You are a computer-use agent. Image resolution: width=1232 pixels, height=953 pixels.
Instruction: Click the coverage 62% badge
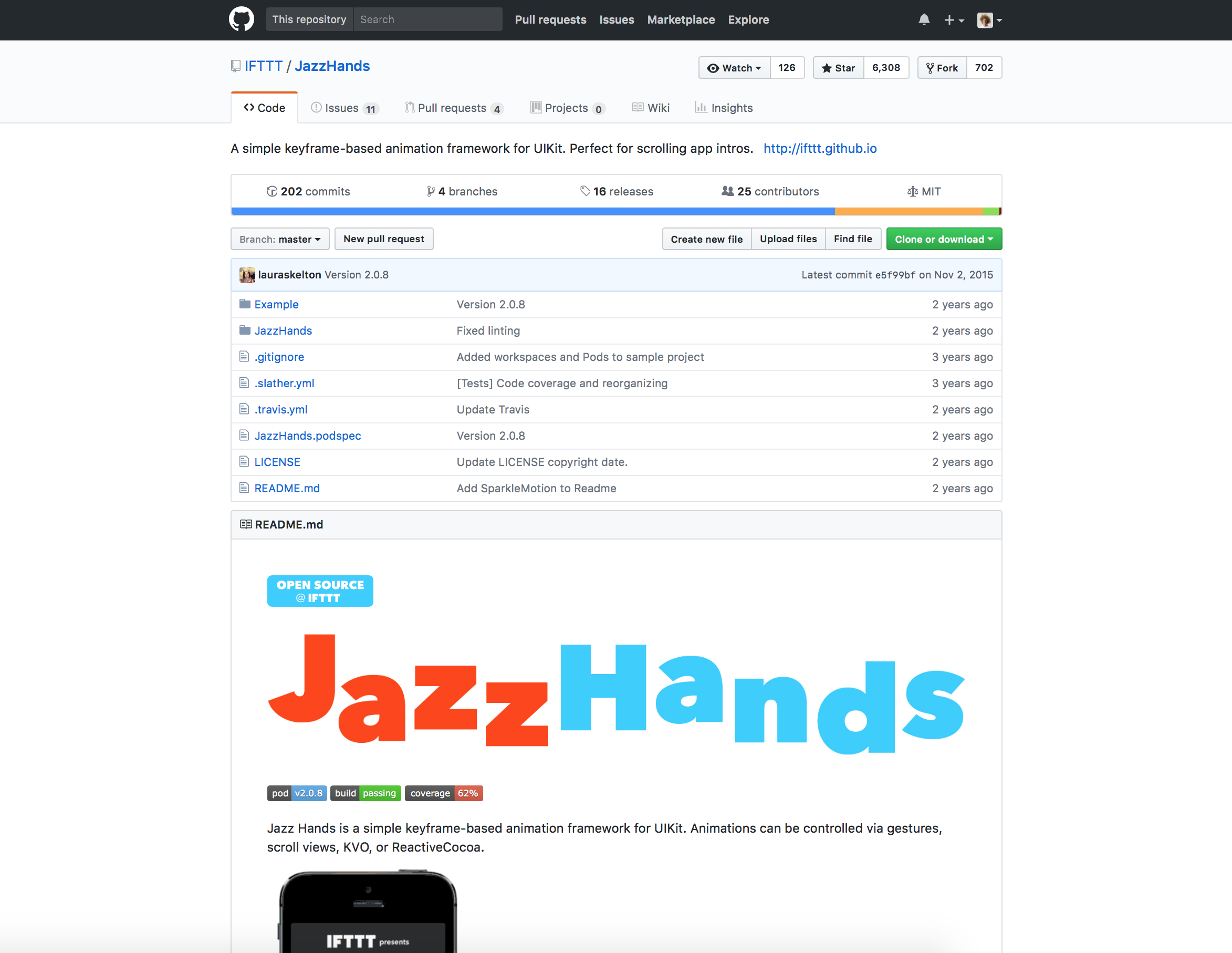point(444,793)
